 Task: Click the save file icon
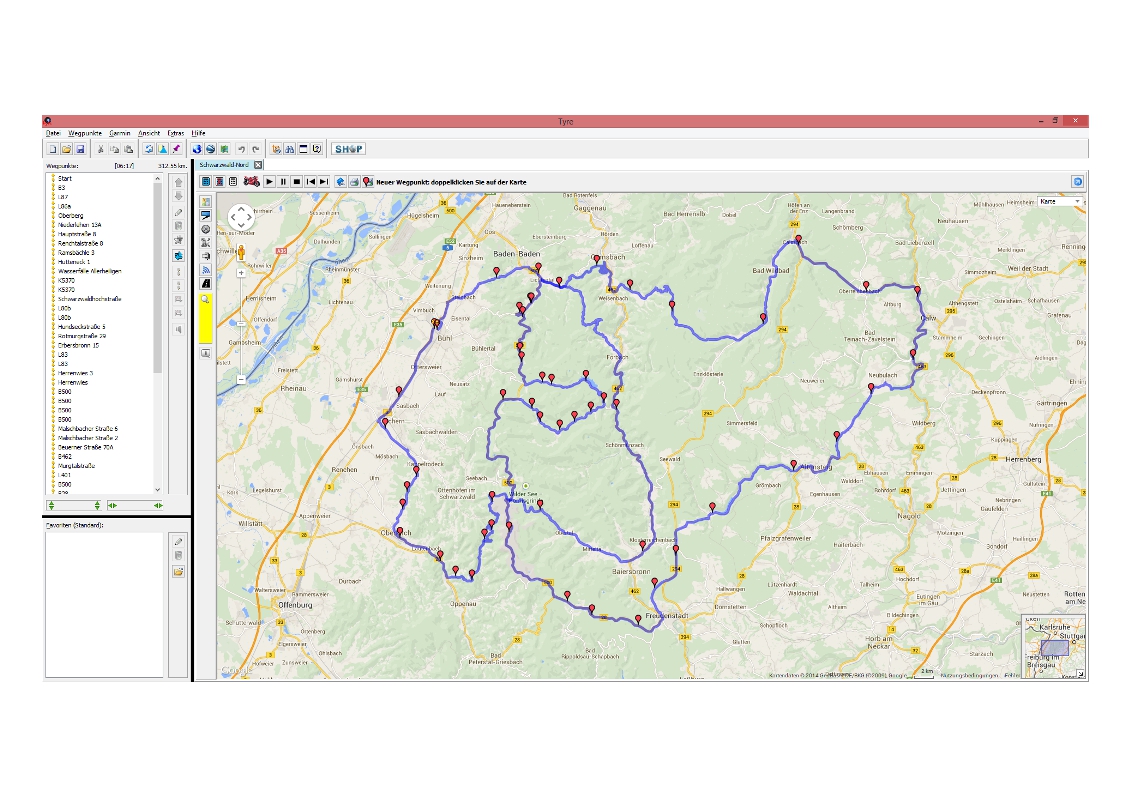coord(80,149)
